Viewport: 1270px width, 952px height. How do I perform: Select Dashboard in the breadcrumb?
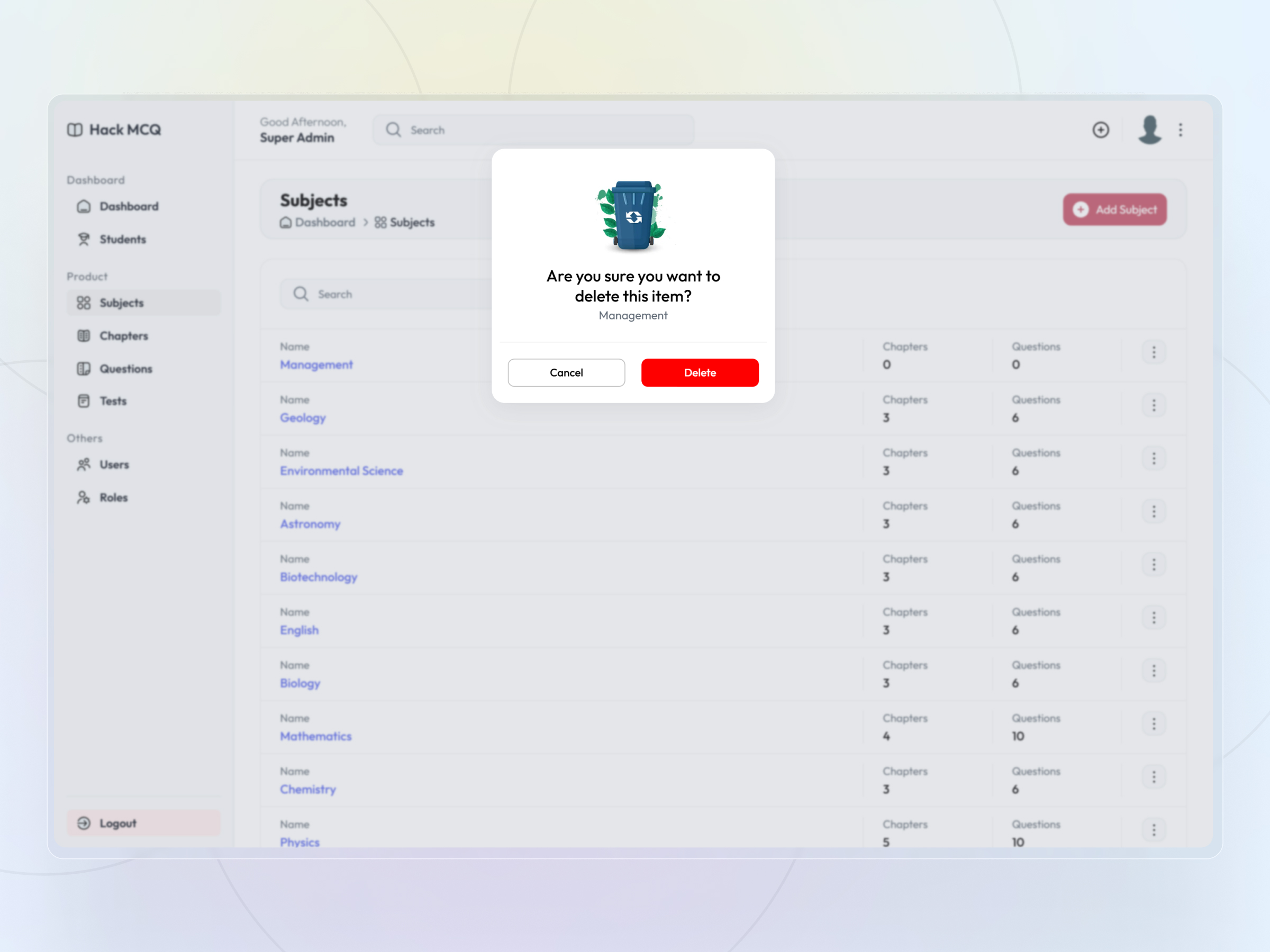[x=324, y=223]
